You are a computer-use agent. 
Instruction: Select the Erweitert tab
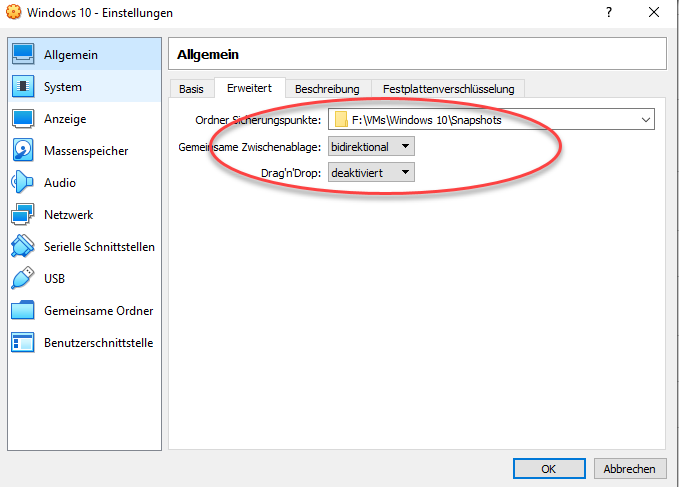click(x=249, y=88)
